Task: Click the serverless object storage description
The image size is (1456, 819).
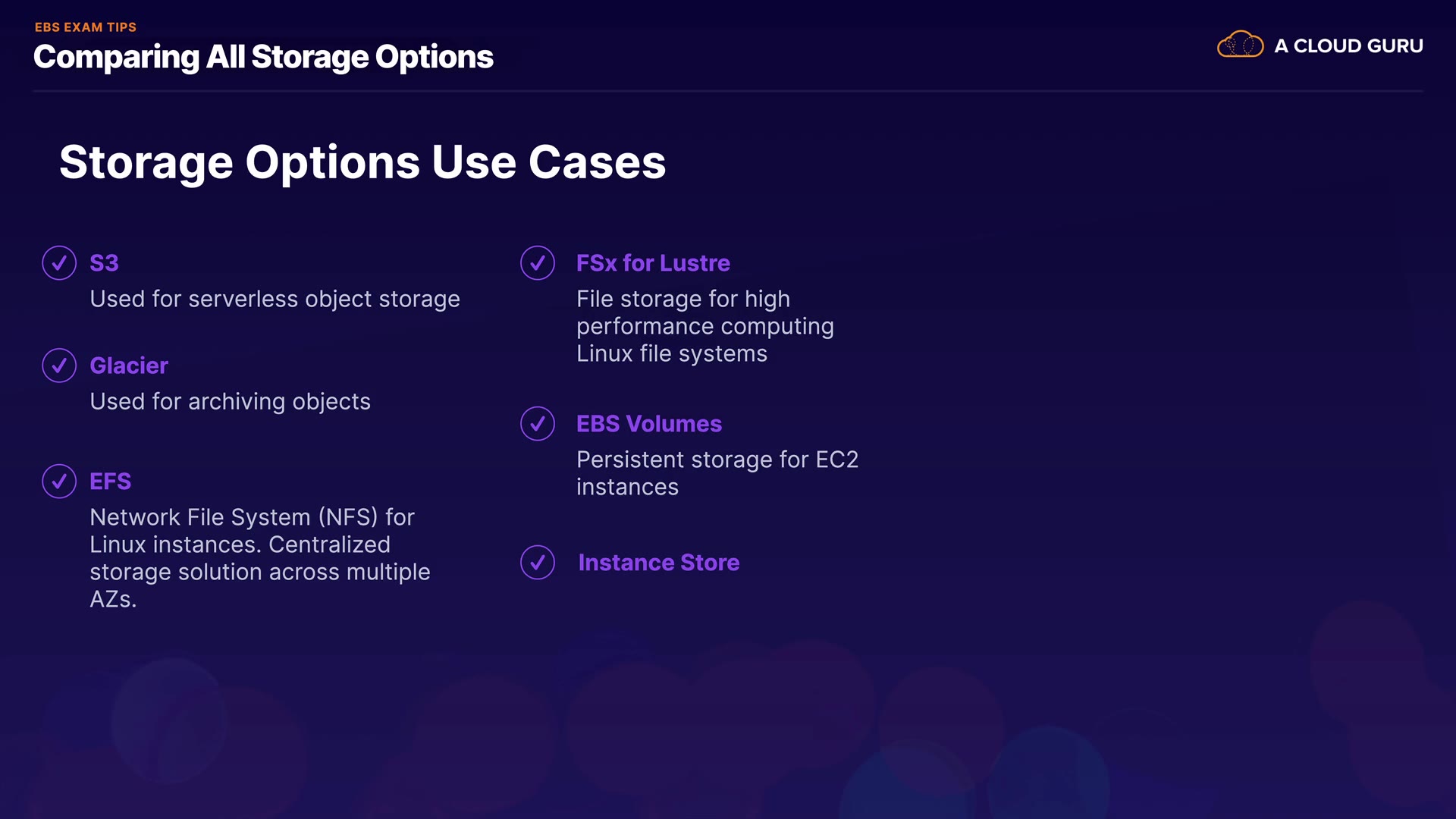Action: (275, 300)
